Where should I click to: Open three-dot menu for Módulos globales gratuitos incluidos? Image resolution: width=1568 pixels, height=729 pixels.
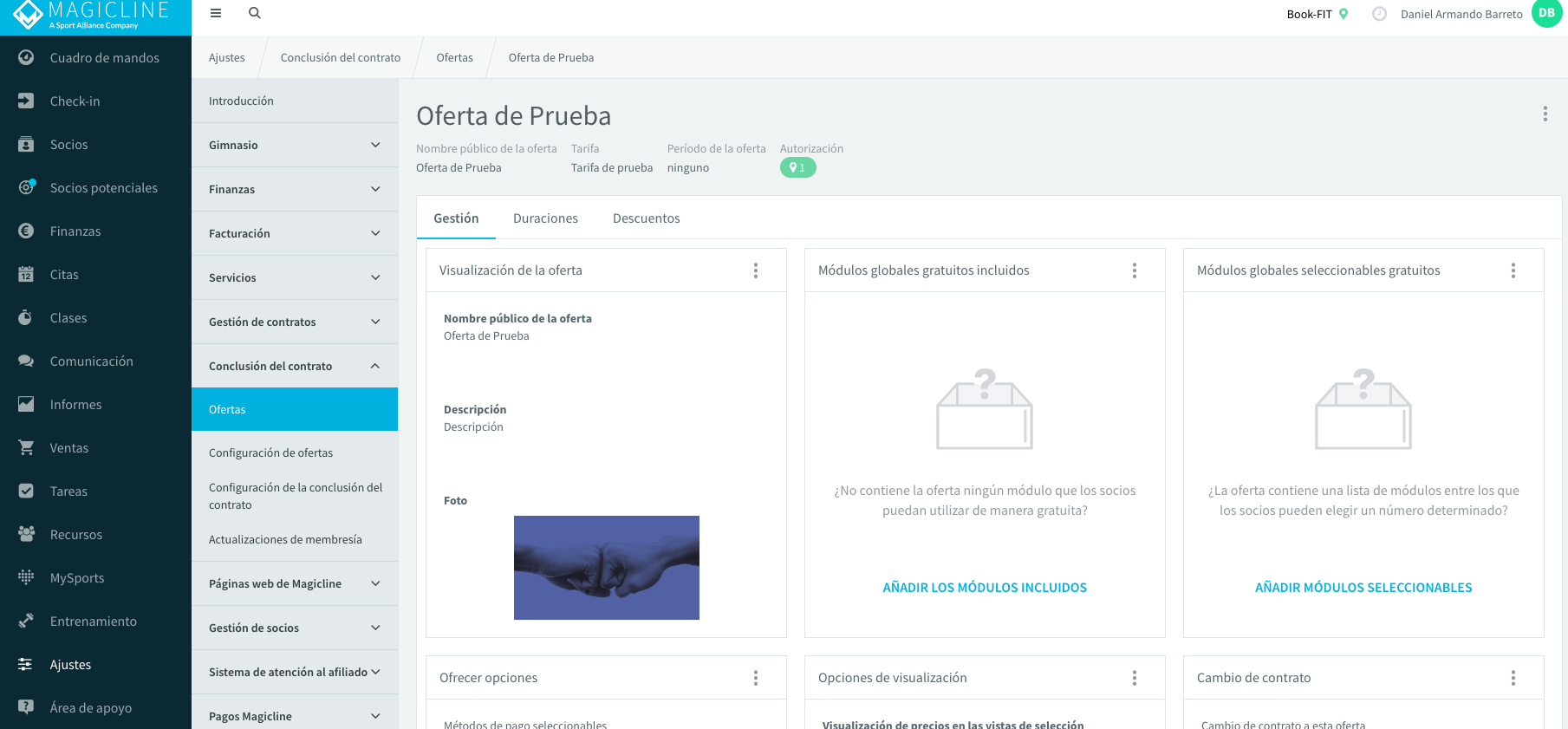point(1135,270)
